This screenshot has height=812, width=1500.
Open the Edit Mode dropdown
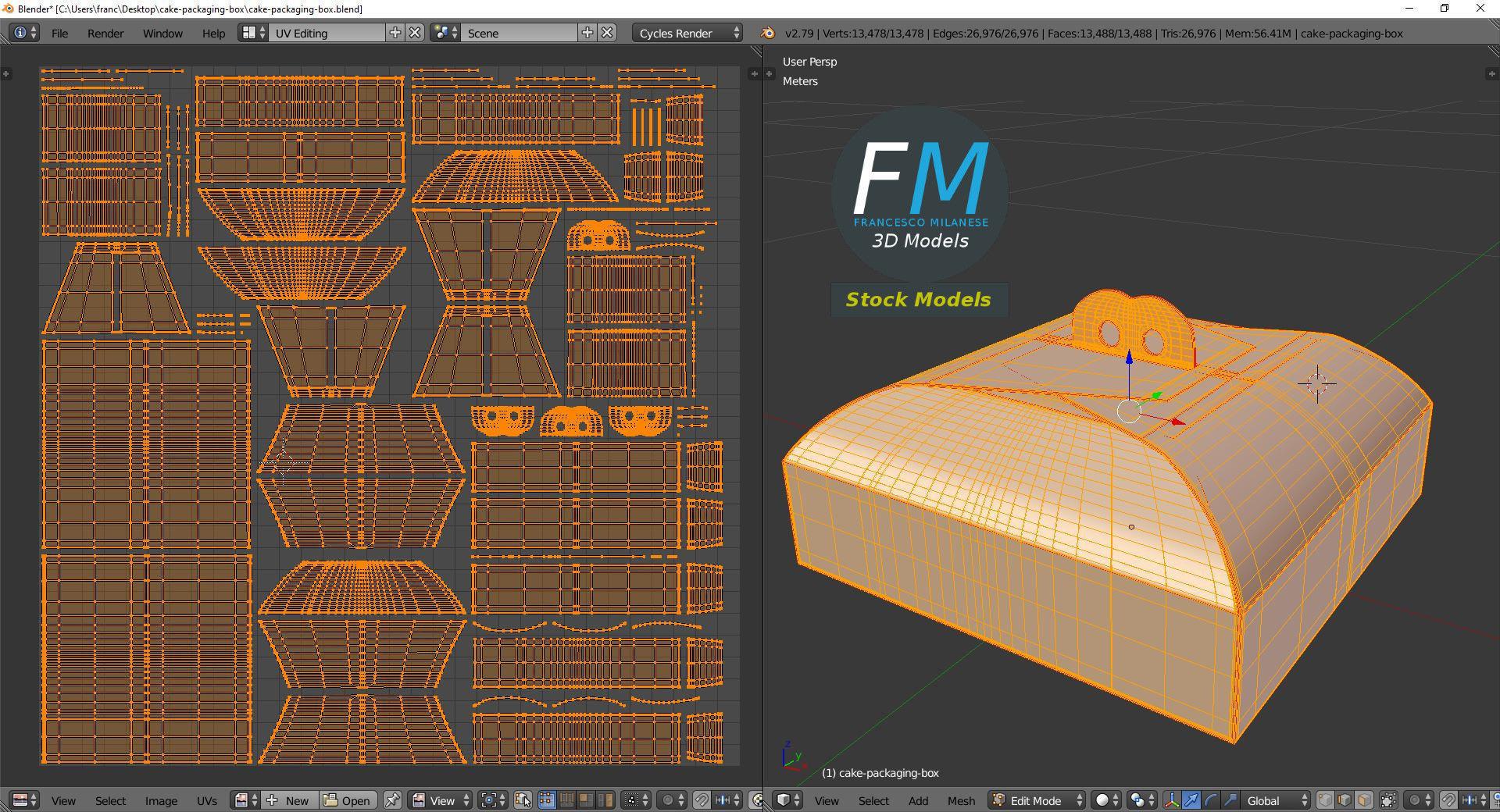(x=1037, y=800)
